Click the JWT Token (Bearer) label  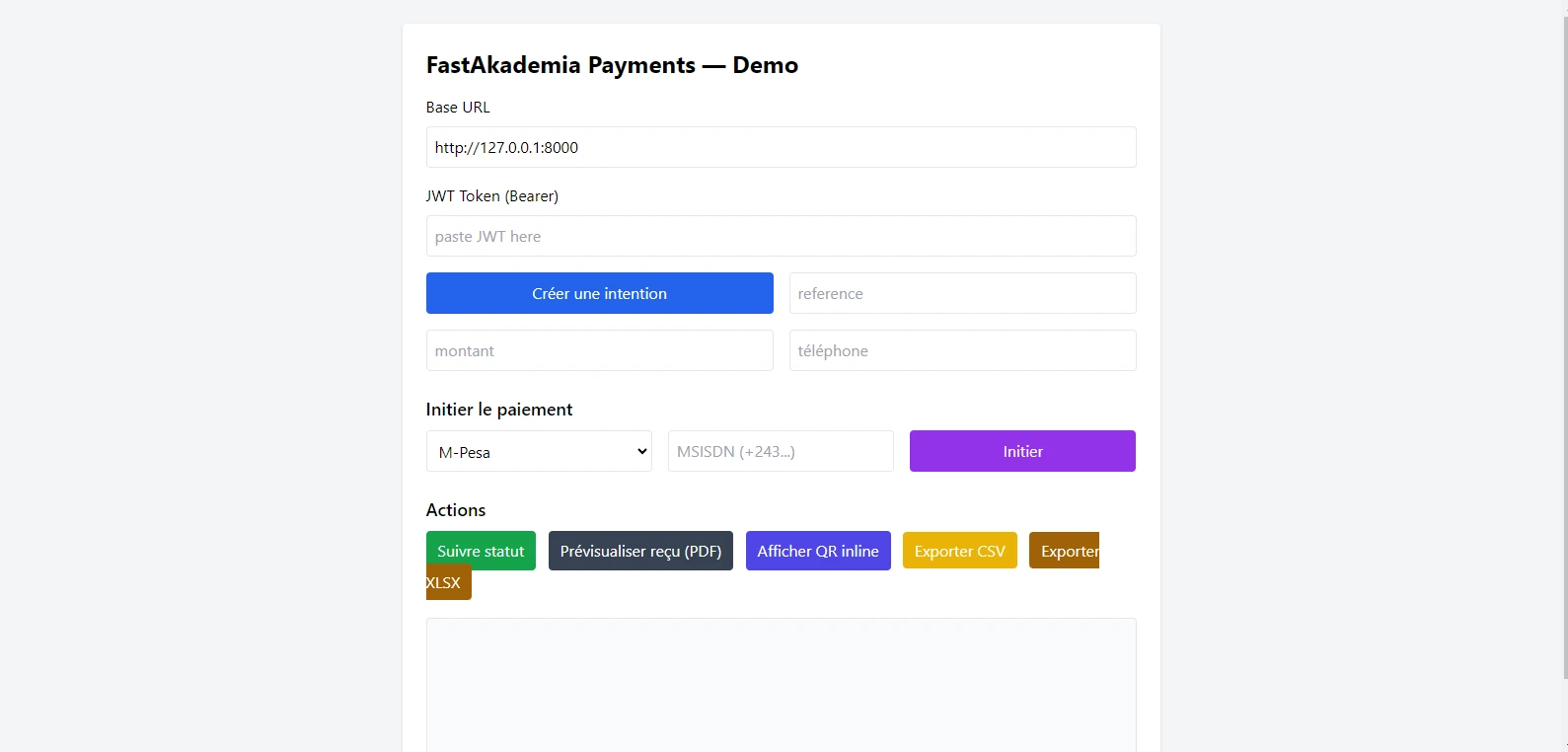click(492, 196)
